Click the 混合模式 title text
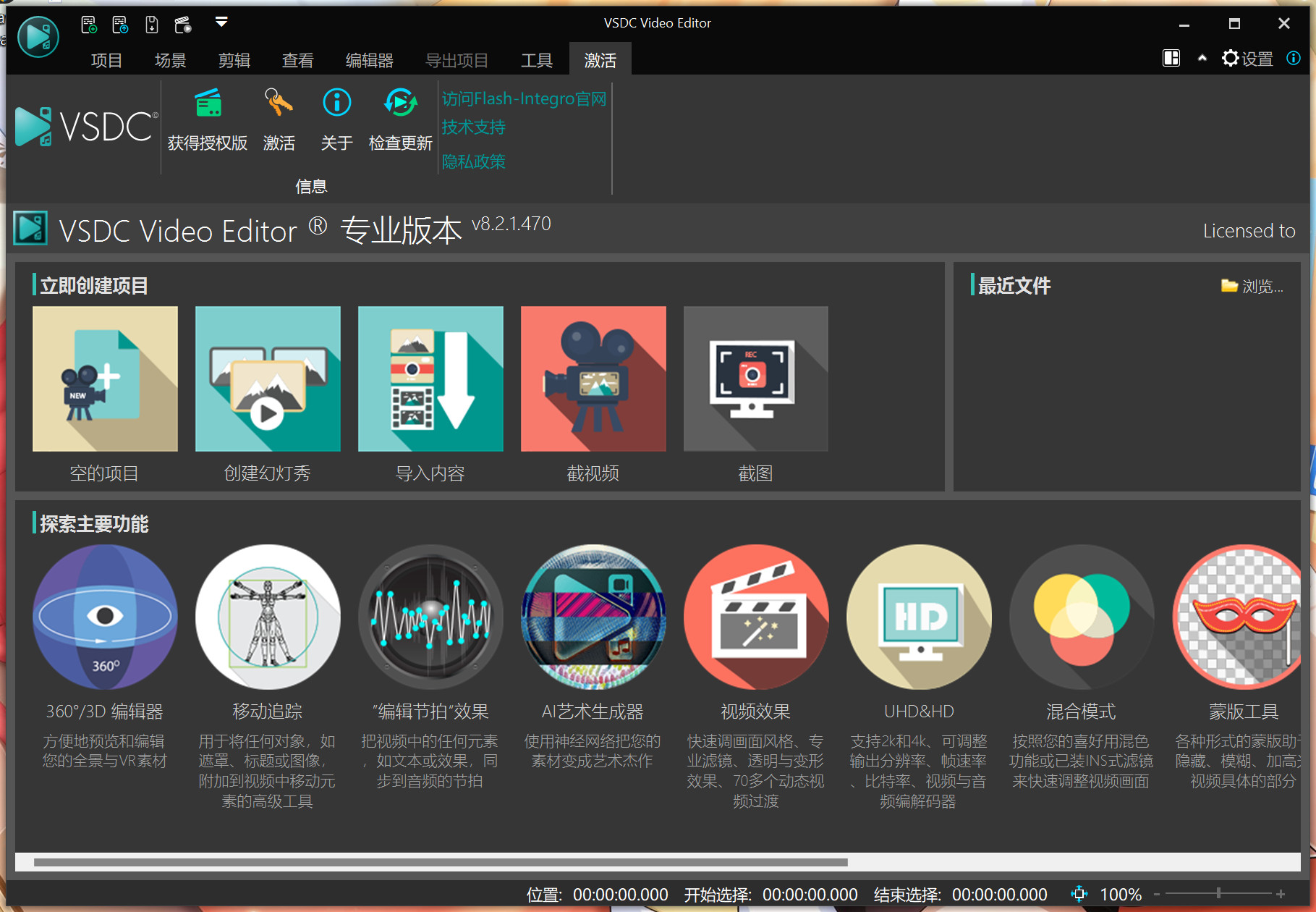This screenshot has width=1316, height=912. 1082,712
